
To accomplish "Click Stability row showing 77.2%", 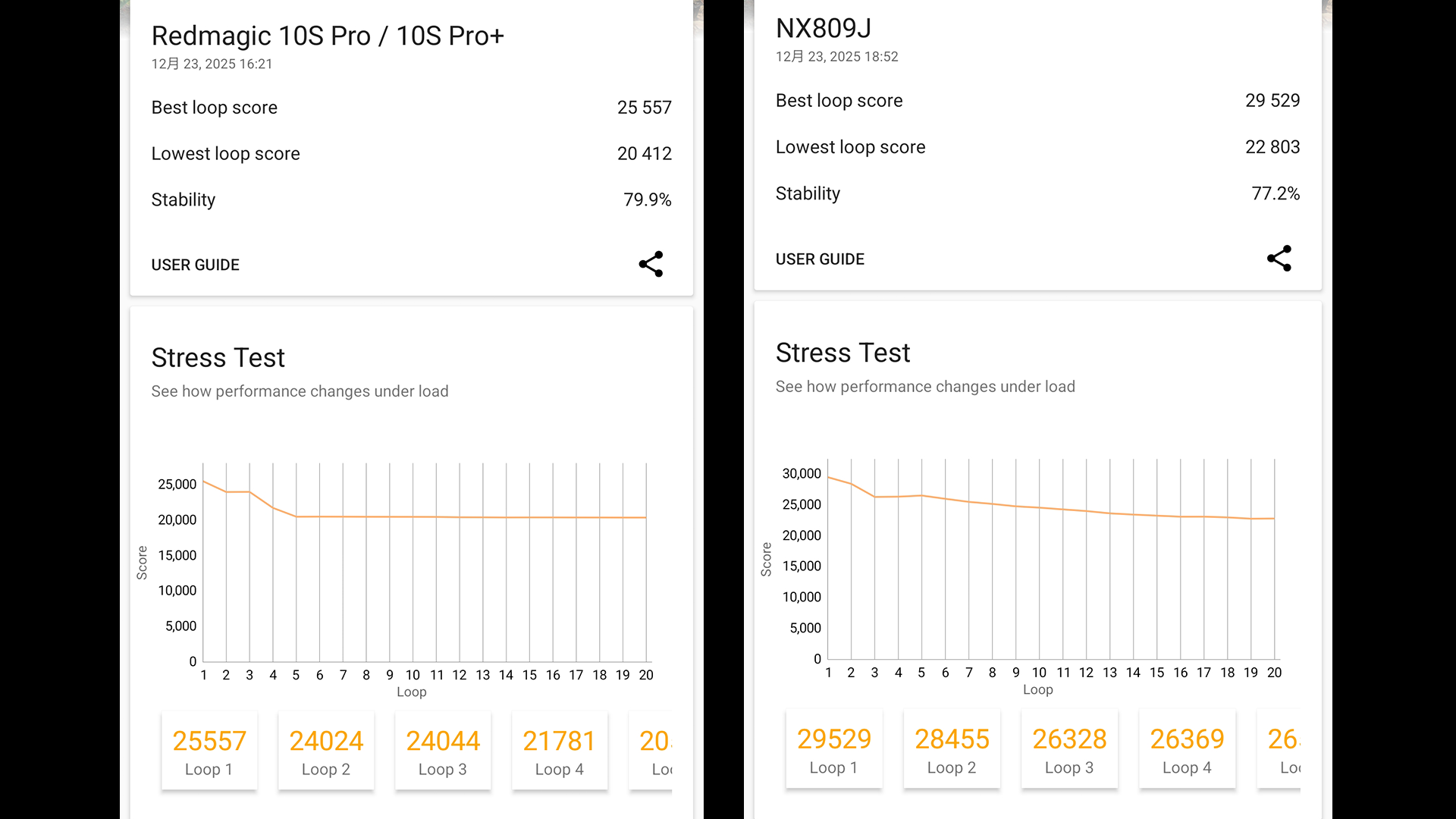I will [x=1037, y=193].
